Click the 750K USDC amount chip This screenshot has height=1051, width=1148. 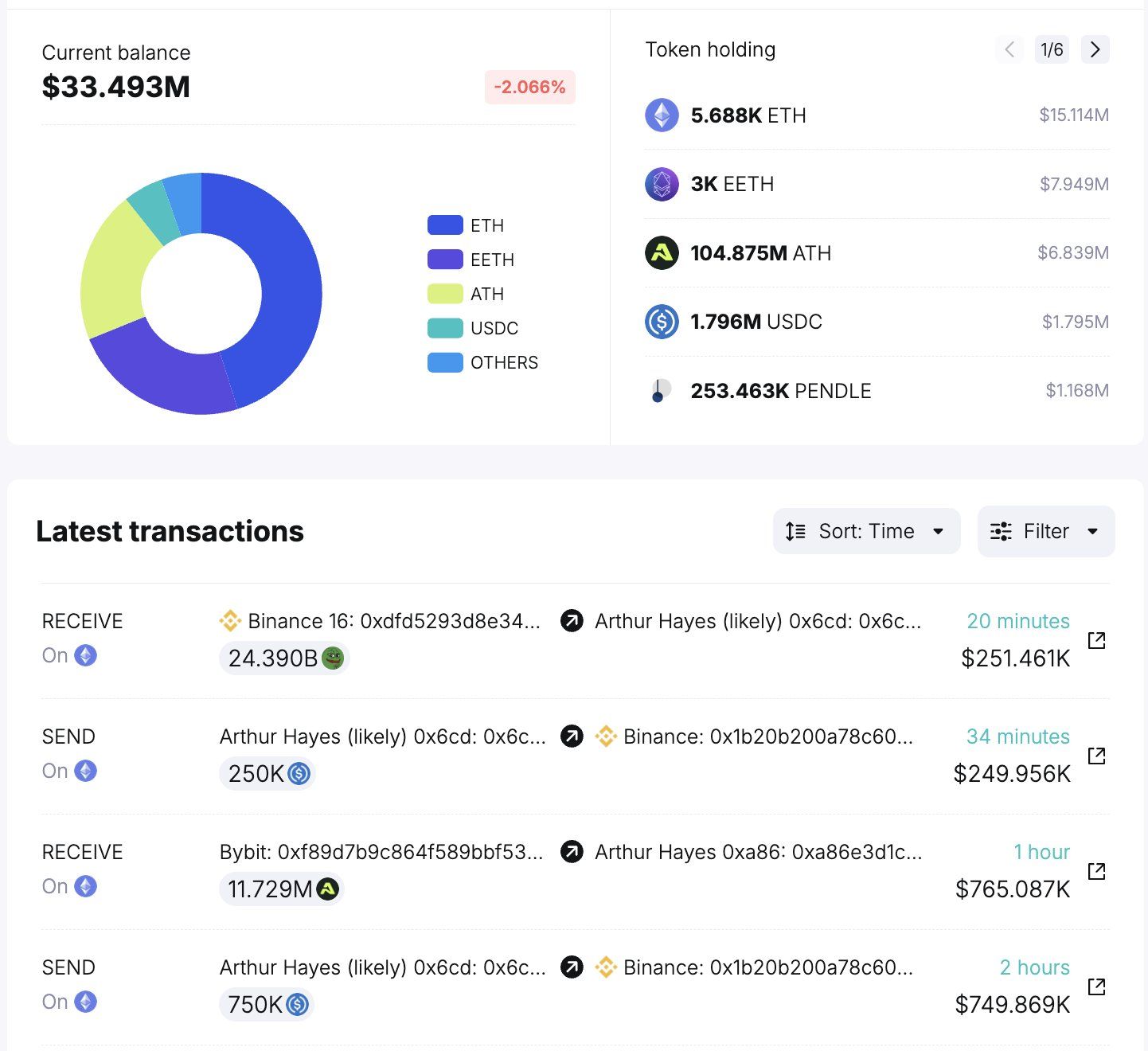click(267, 1005)
